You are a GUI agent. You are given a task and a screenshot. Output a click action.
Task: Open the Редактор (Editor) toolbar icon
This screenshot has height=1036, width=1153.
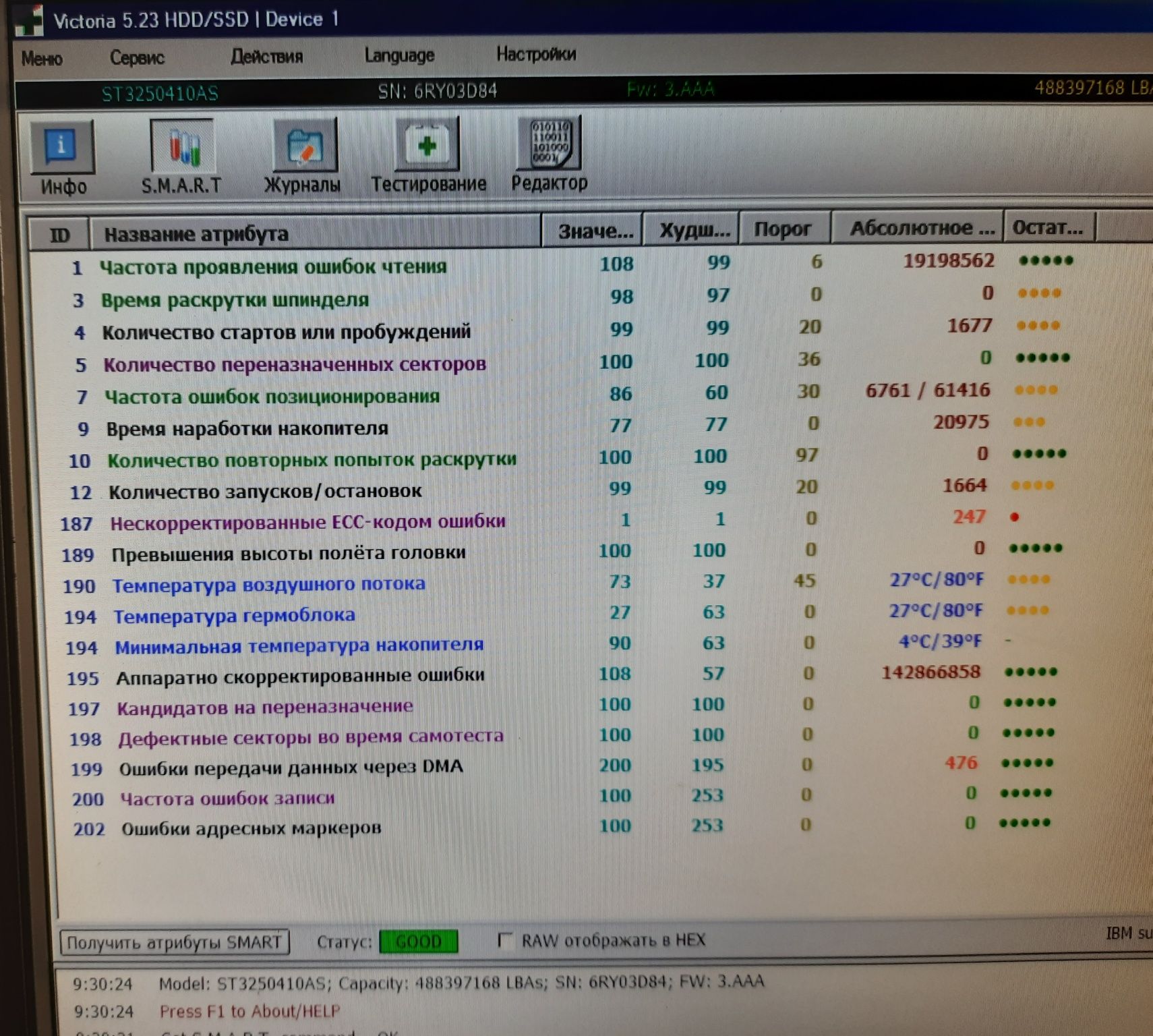[548, 142]
